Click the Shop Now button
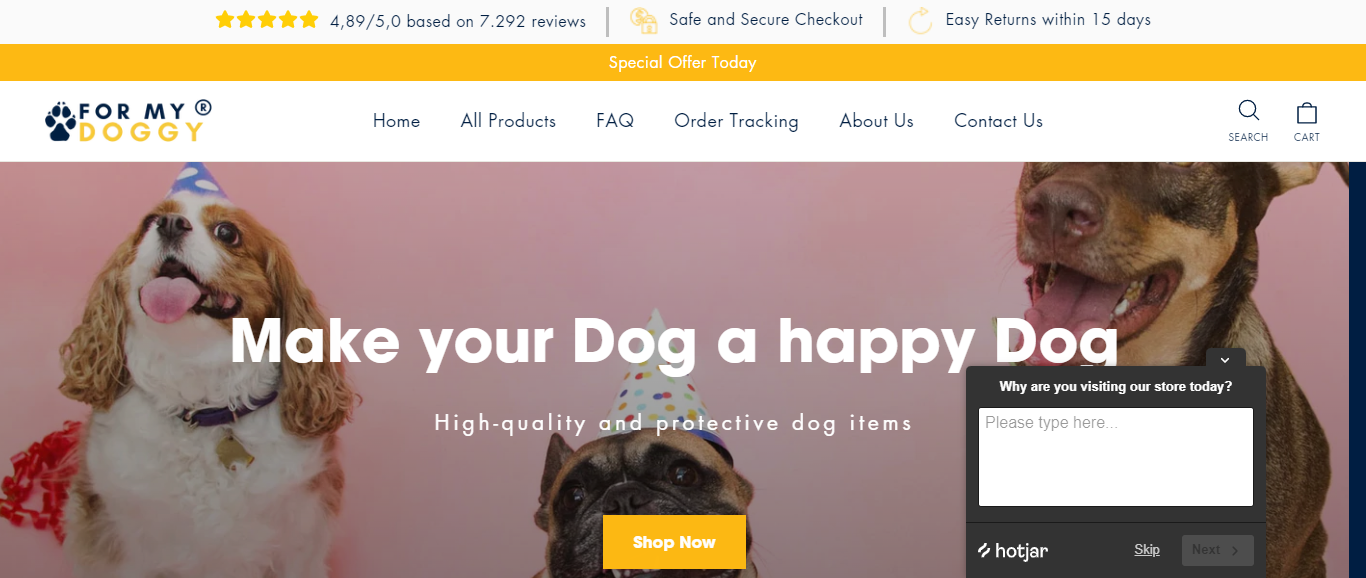1366x578 pixels. [674, 542]
